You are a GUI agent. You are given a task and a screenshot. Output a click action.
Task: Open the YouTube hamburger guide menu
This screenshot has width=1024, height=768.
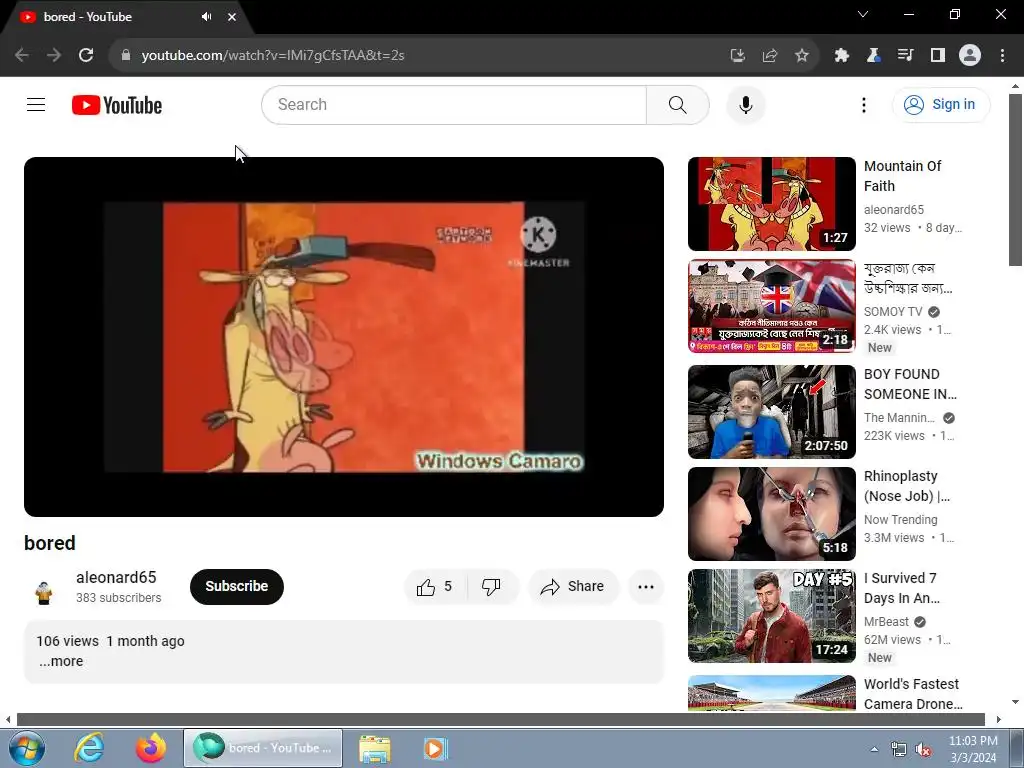36,104
